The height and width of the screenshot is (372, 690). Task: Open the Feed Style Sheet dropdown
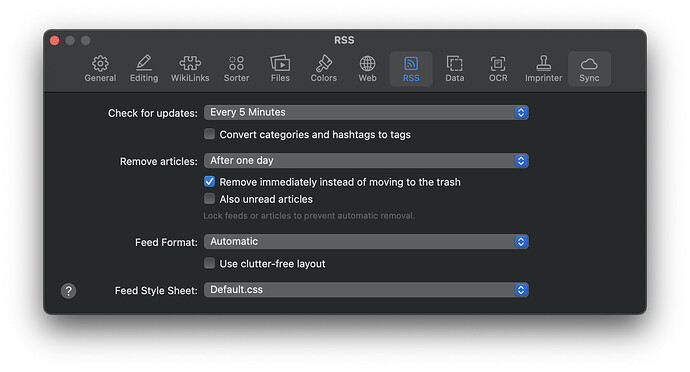[x=366, y=290]
